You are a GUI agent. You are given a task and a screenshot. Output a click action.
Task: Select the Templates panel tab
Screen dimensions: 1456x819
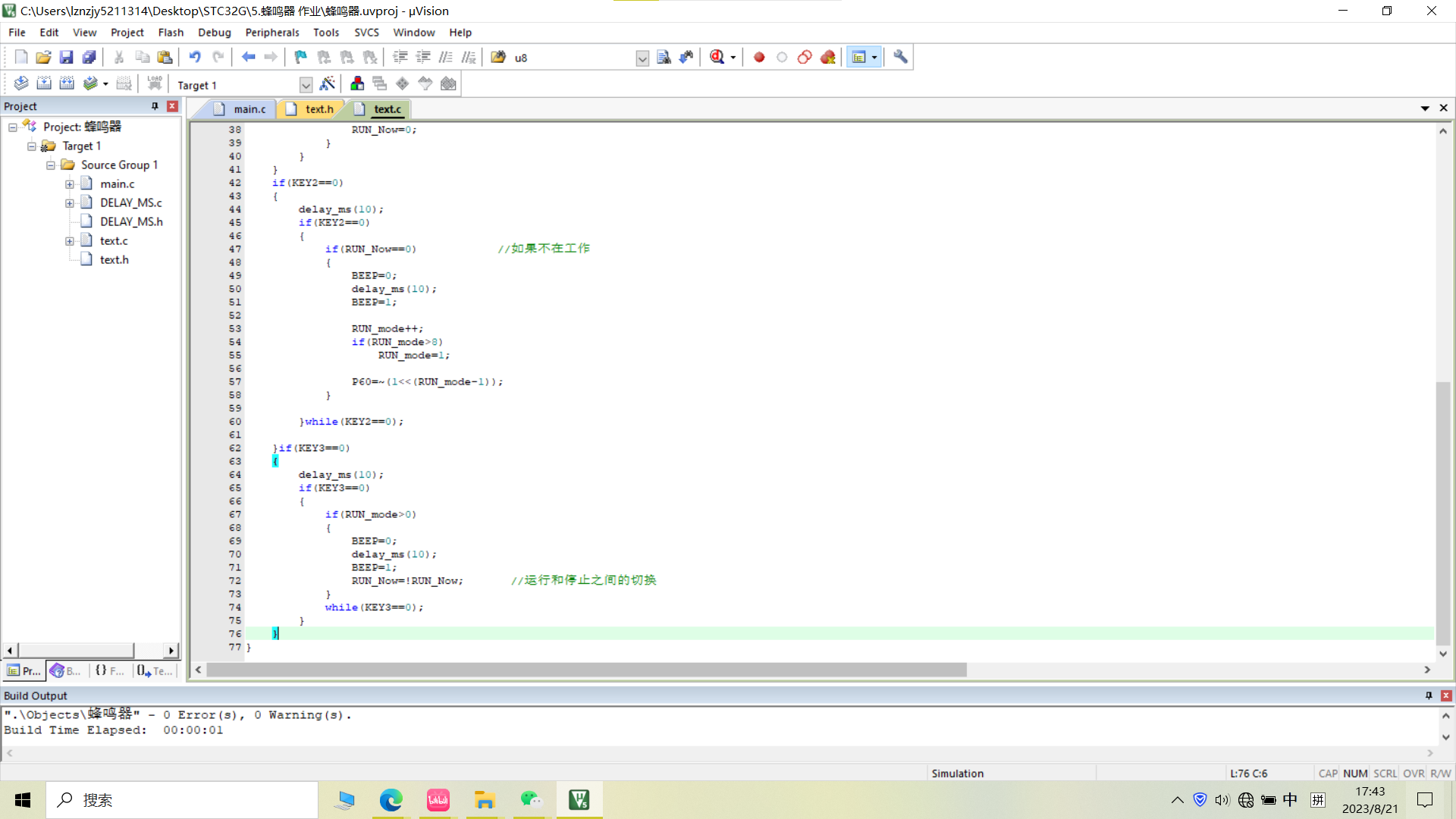tap(155, 670)
